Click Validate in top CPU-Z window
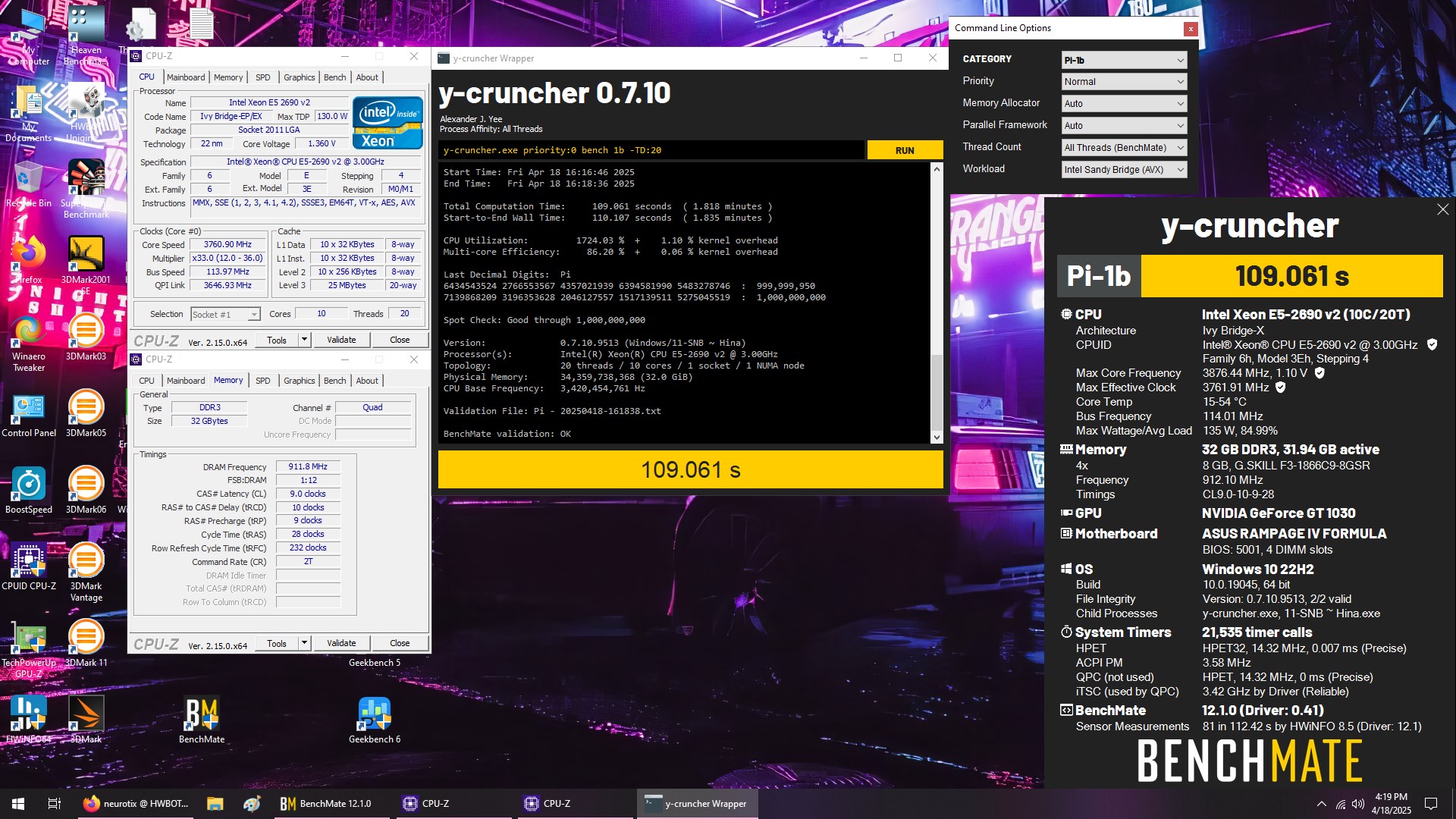This screenshot has width=1456, height=819. [x=341, y=340]
